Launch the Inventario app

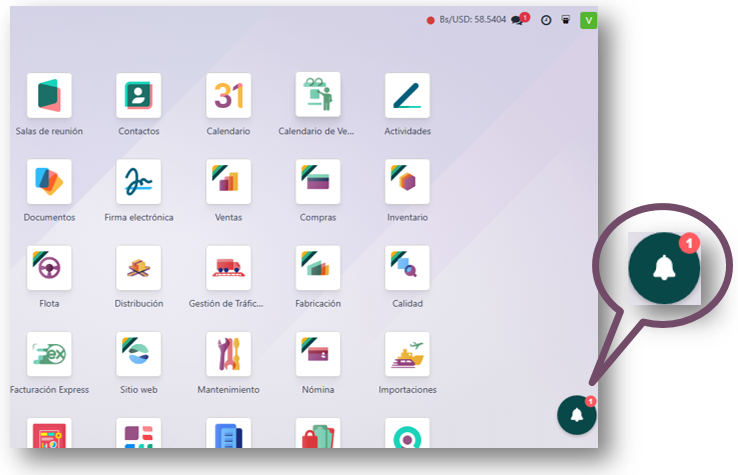(407, 182)
